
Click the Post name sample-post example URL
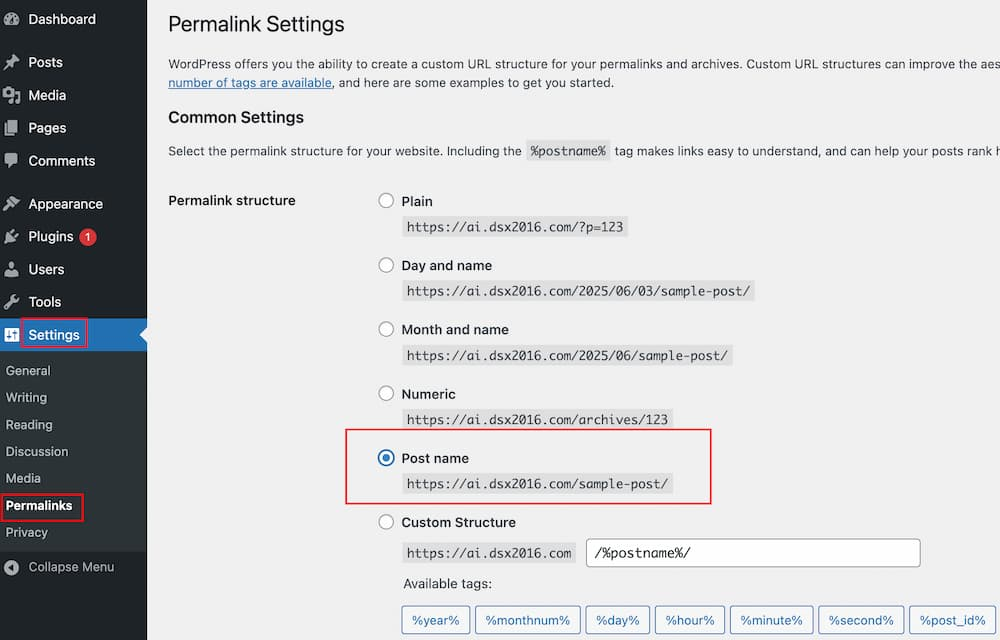(537, 484)
